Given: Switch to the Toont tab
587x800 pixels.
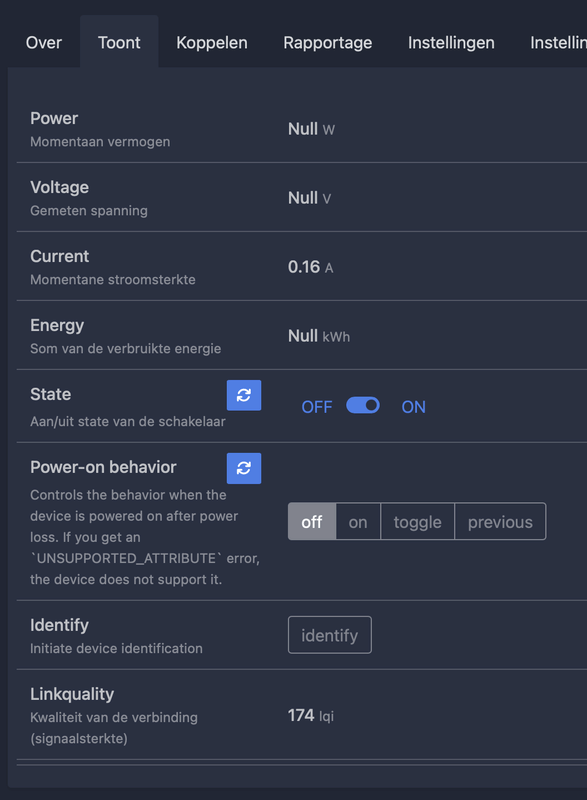Looking at the screenshot, I should 119,42.
